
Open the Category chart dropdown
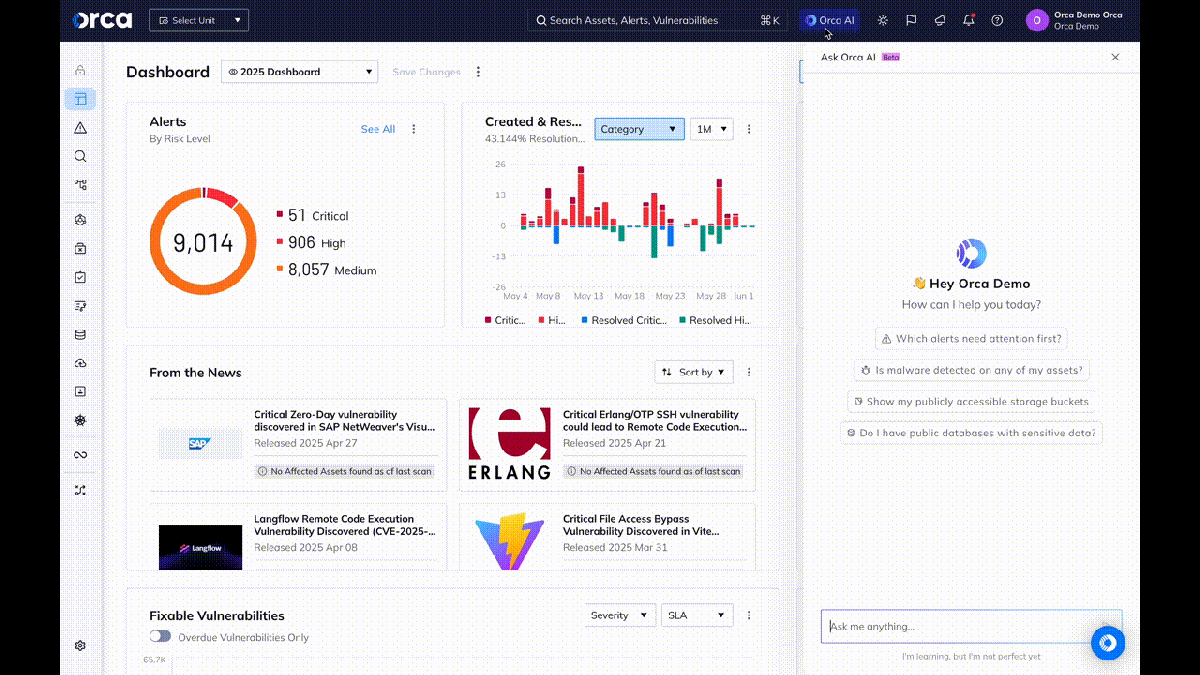coord(640,129)
